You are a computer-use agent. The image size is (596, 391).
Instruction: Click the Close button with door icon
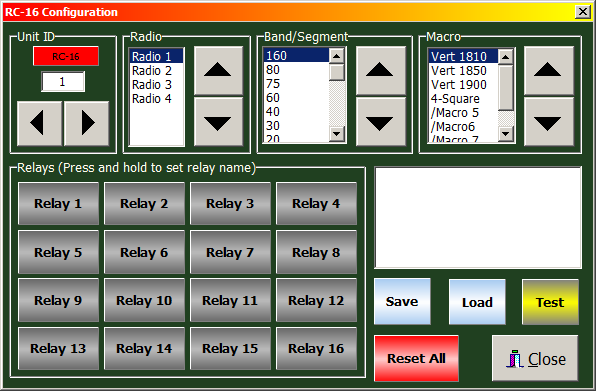[x=535, y=358]
